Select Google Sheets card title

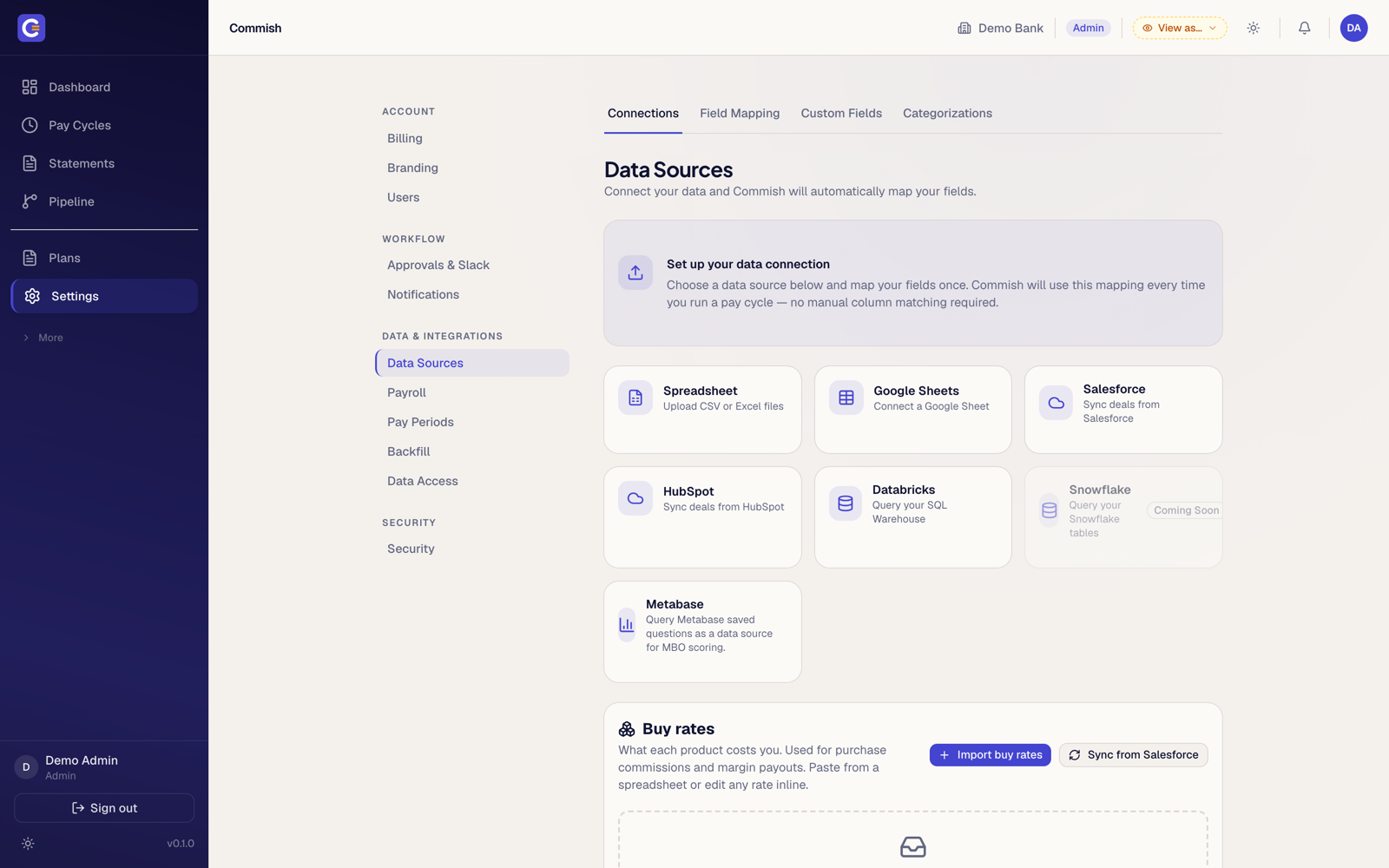click(916, 391)
